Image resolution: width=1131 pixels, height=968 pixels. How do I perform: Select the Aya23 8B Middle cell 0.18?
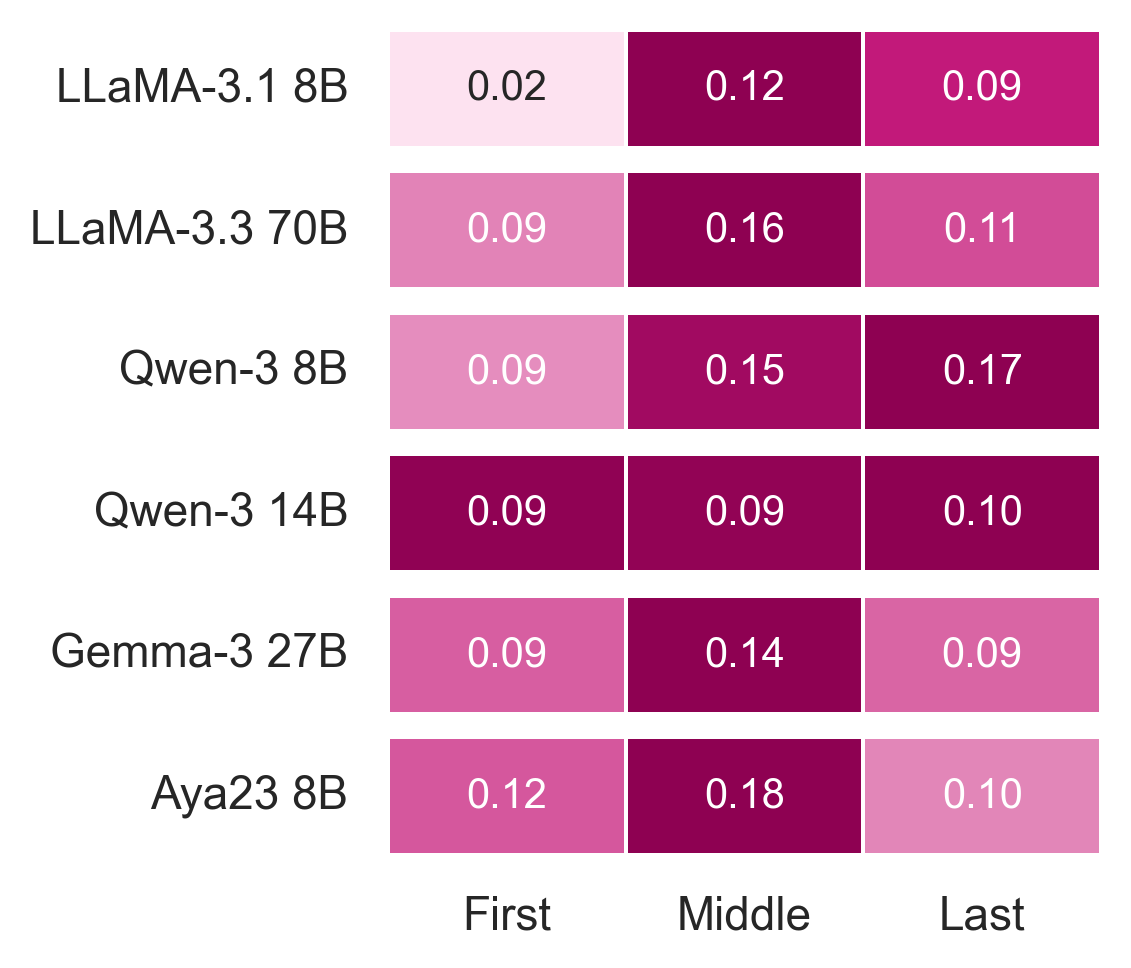tap(744, 795)
